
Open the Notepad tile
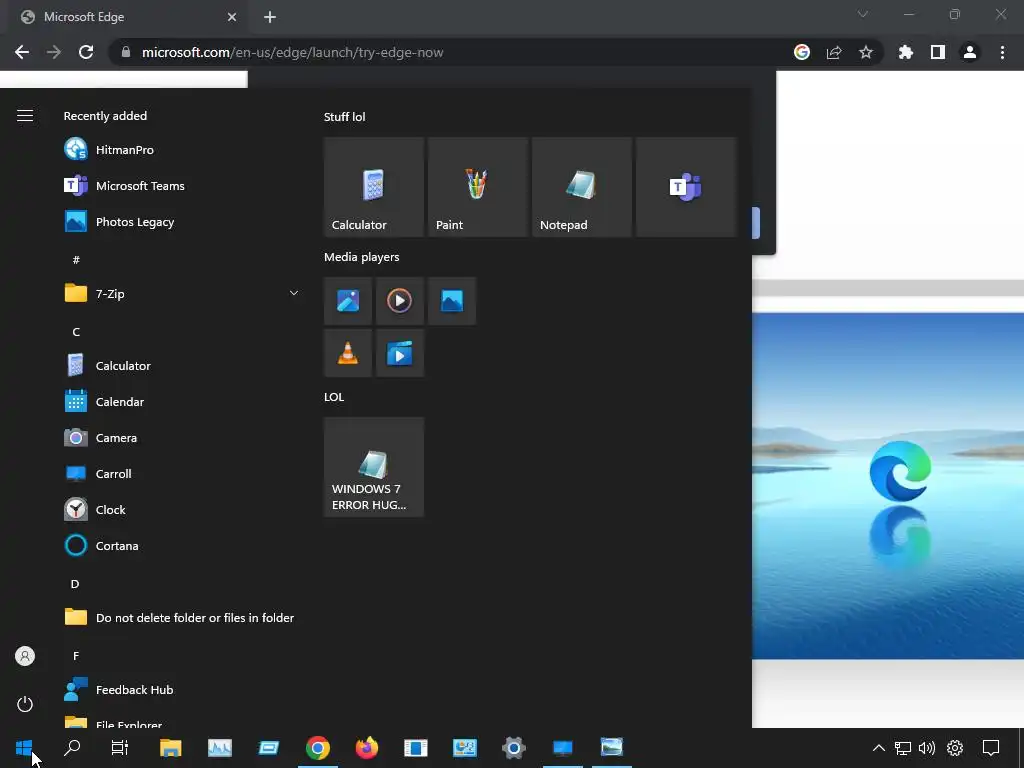point(582,187)
